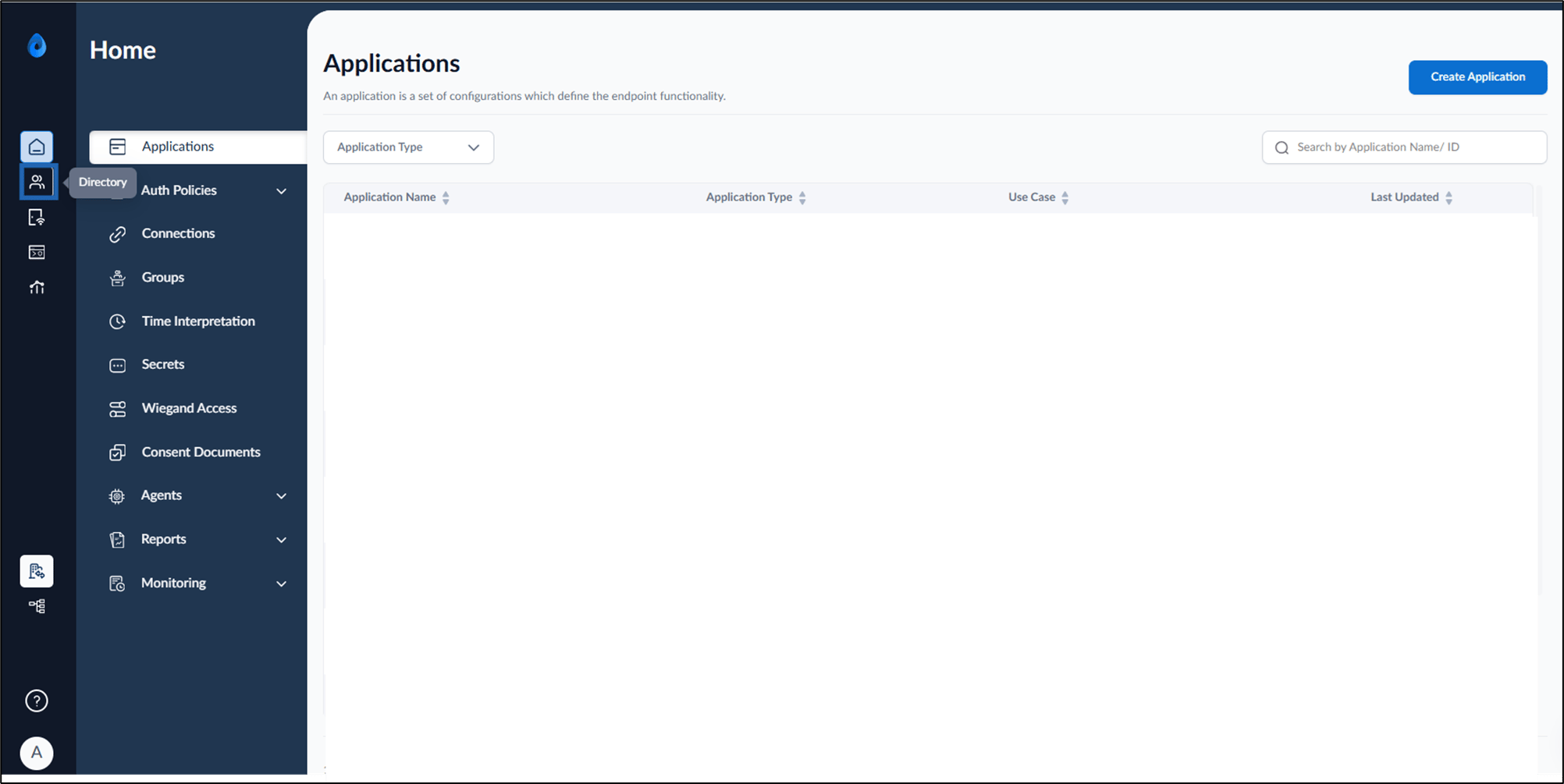This screenshot has height=784, width=1564.
Task: Expand the Auth Policies chevron
Action: tap(282, 191)
